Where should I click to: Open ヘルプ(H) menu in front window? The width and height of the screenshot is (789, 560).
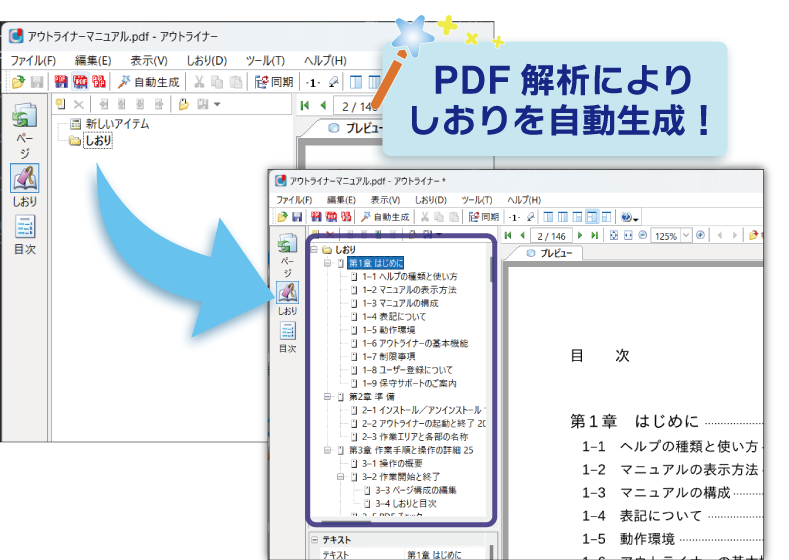(x=524, y=200)
